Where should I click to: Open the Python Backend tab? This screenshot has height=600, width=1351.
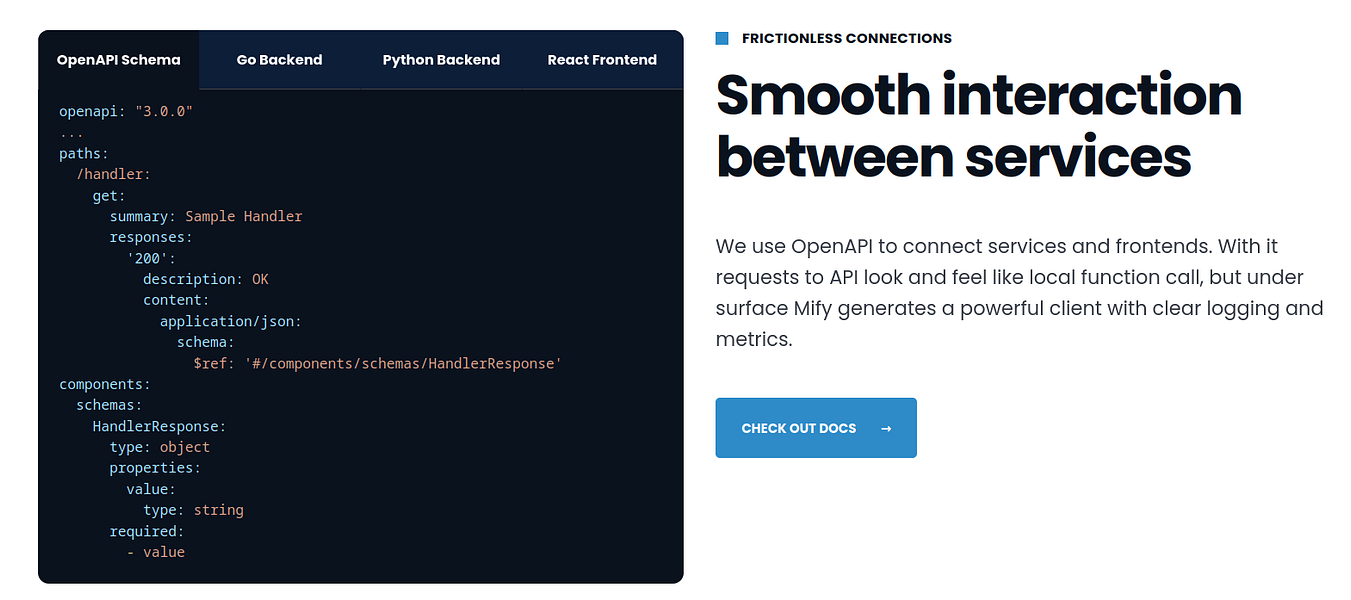(441, 60)
